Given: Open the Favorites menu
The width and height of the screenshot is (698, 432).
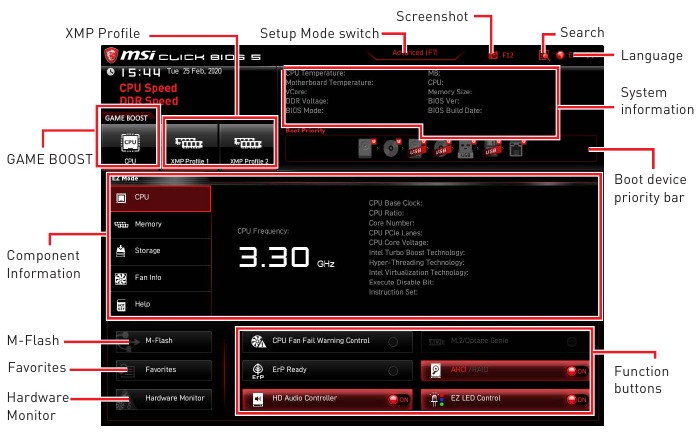Looking at the screenshot, I should [x=163, y=370].
